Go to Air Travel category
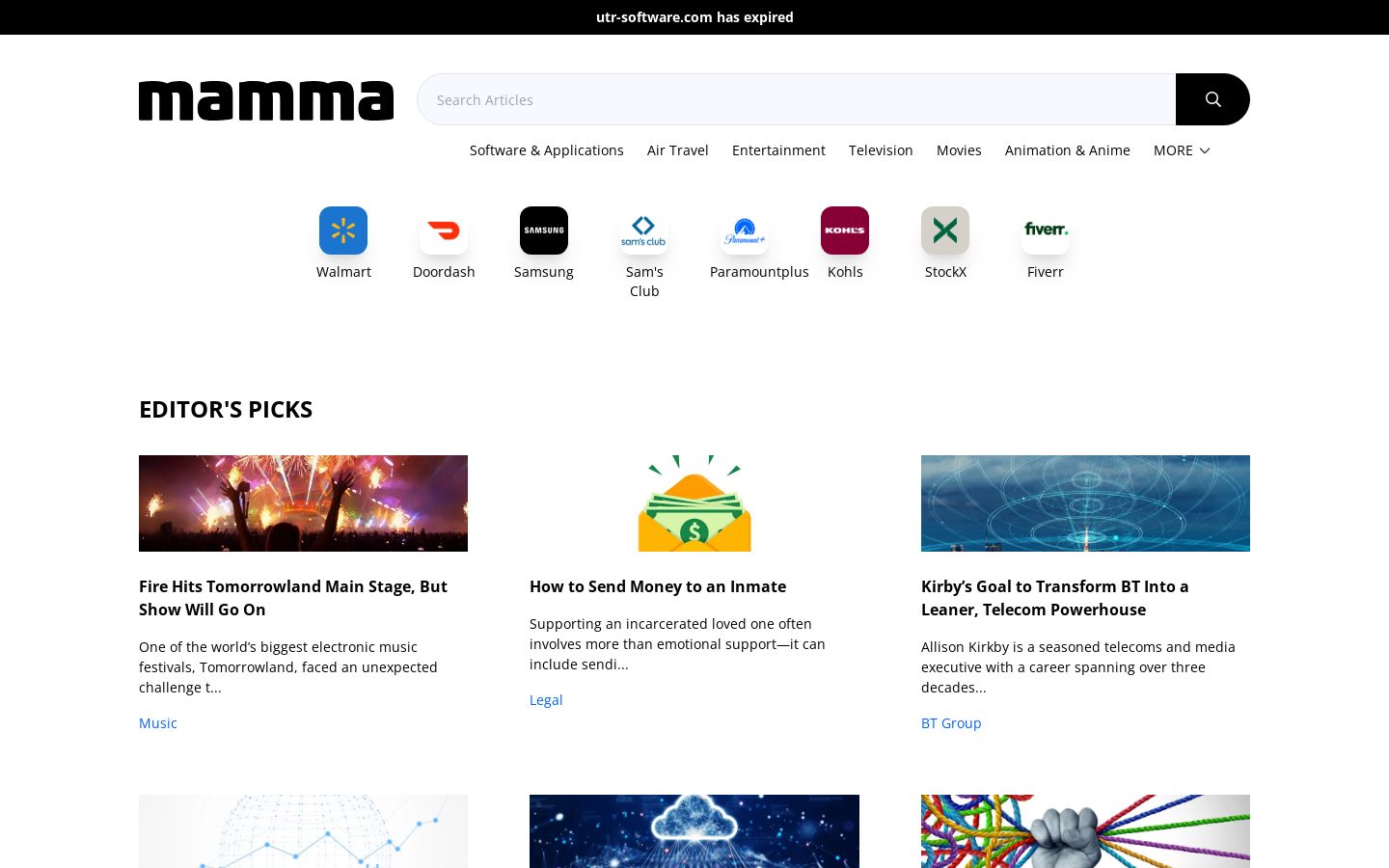Image resolution: width=1389 pixels, height=868 pixels. pos(678,150)
